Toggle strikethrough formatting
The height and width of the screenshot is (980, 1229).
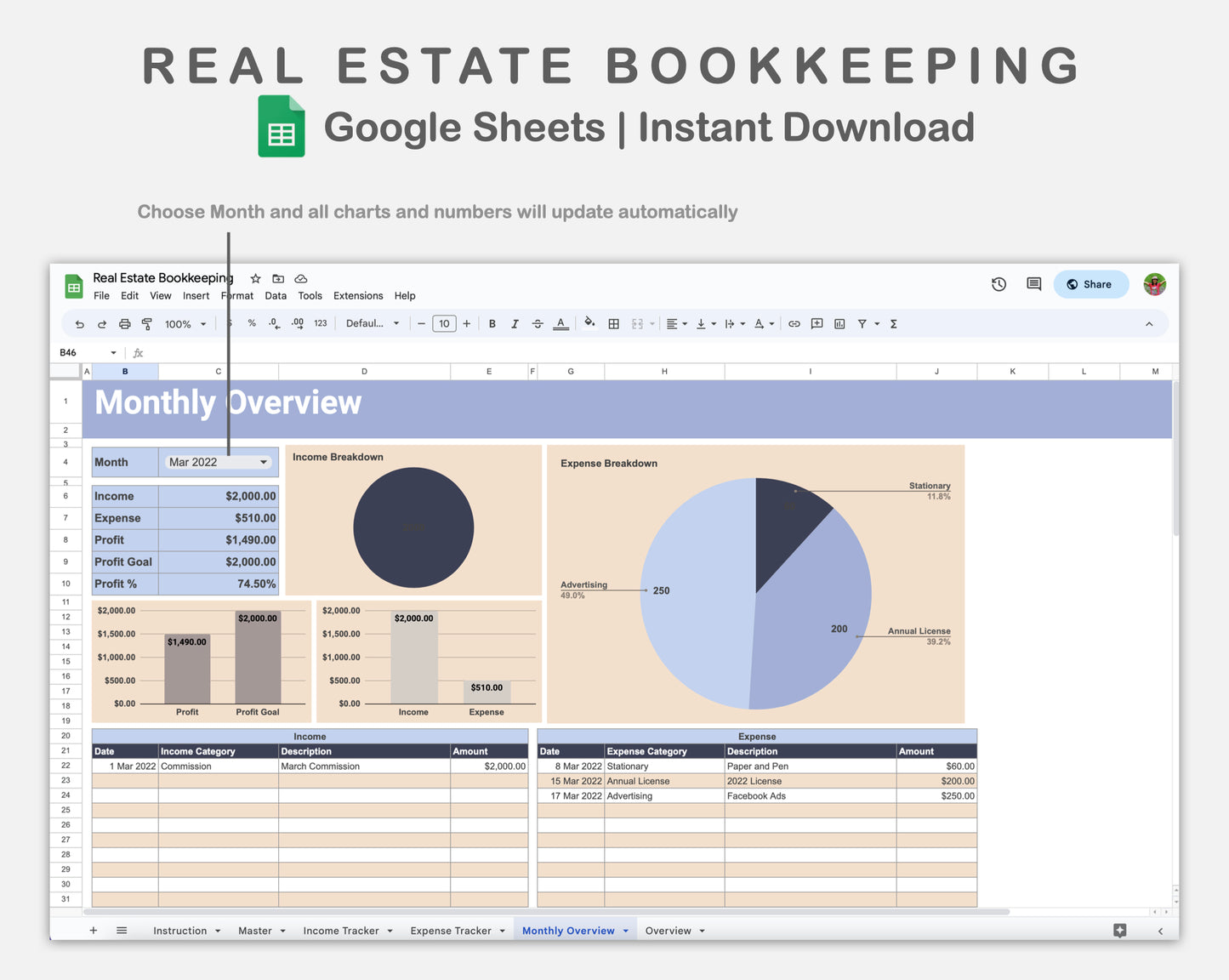click(538, 324)
